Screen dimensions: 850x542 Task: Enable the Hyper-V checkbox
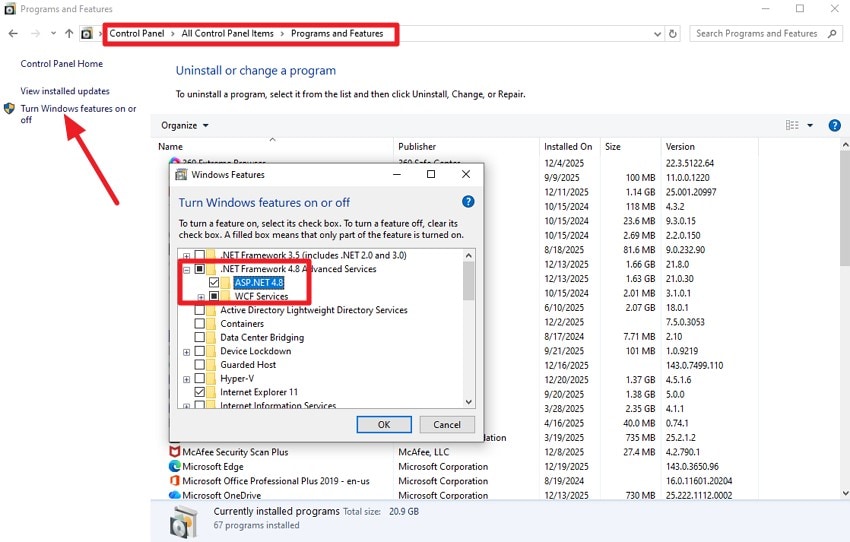point(199,378)
